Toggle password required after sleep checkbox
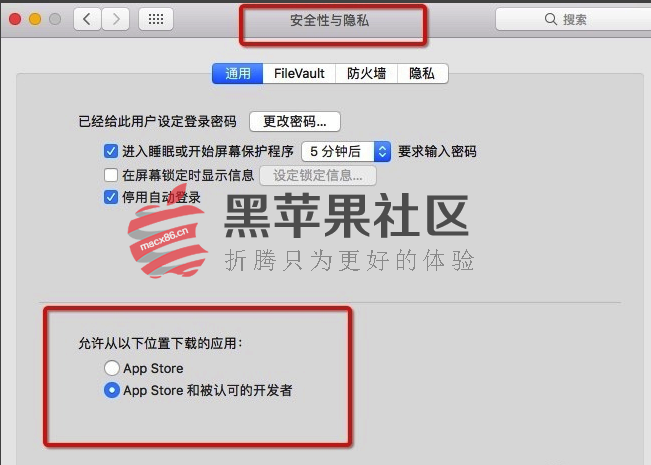This screenshot has height=465, width=651. click(111, 151)
